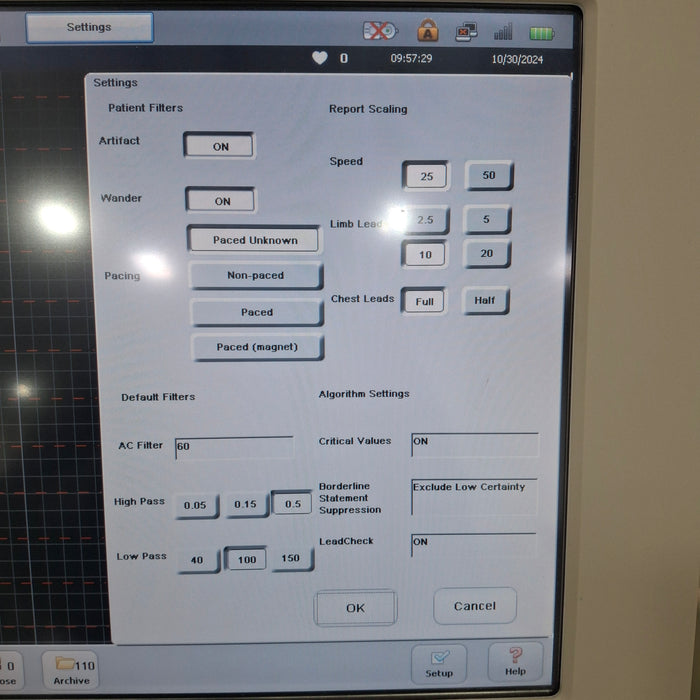This screenshot has height=700, width=700.
Task: Open Help with question mark icon
Action: click(515, 662)
